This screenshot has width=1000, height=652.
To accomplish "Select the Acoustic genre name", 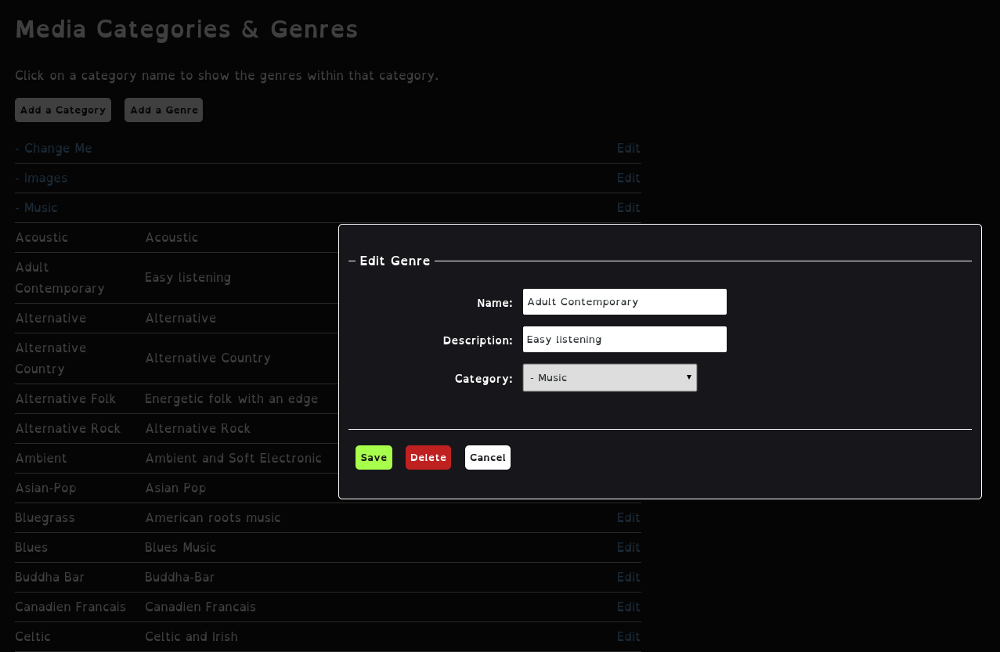I will click(41, 237).
